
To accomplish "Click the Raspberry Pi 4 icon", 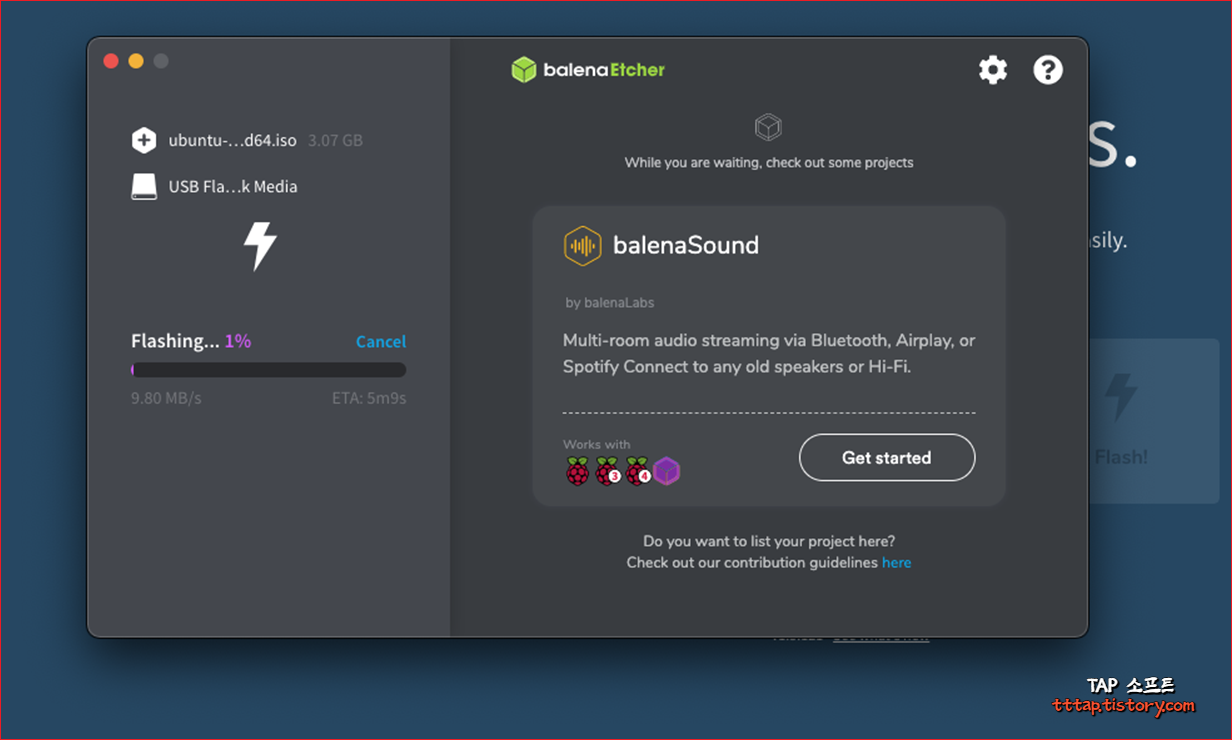I will (637, 471).
